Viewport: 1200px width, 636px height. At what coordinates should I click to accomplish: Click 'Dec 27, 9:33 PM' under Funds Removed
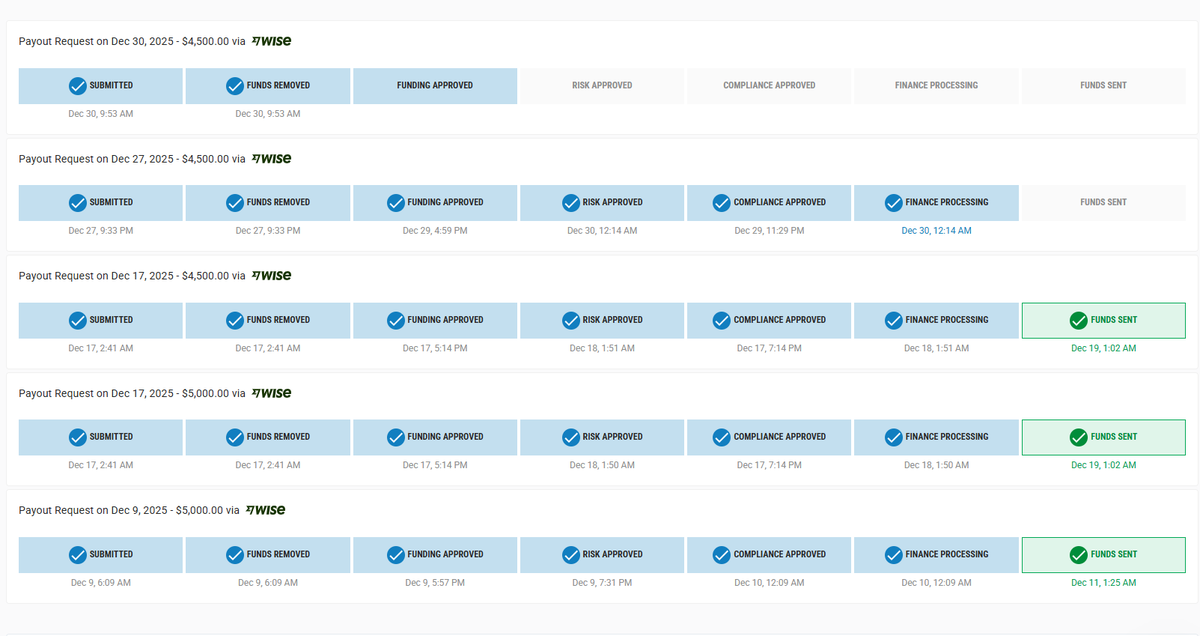pos(268,231)
